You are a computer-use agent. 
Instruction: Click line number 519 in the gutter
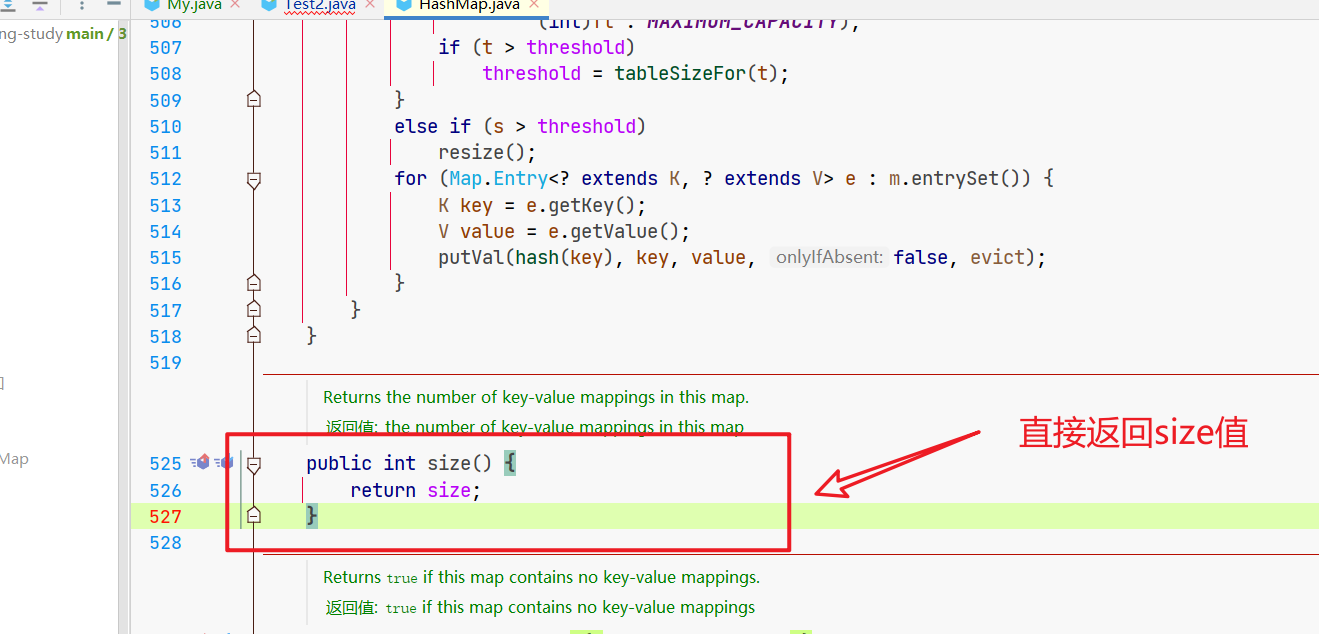pos(165,363)
